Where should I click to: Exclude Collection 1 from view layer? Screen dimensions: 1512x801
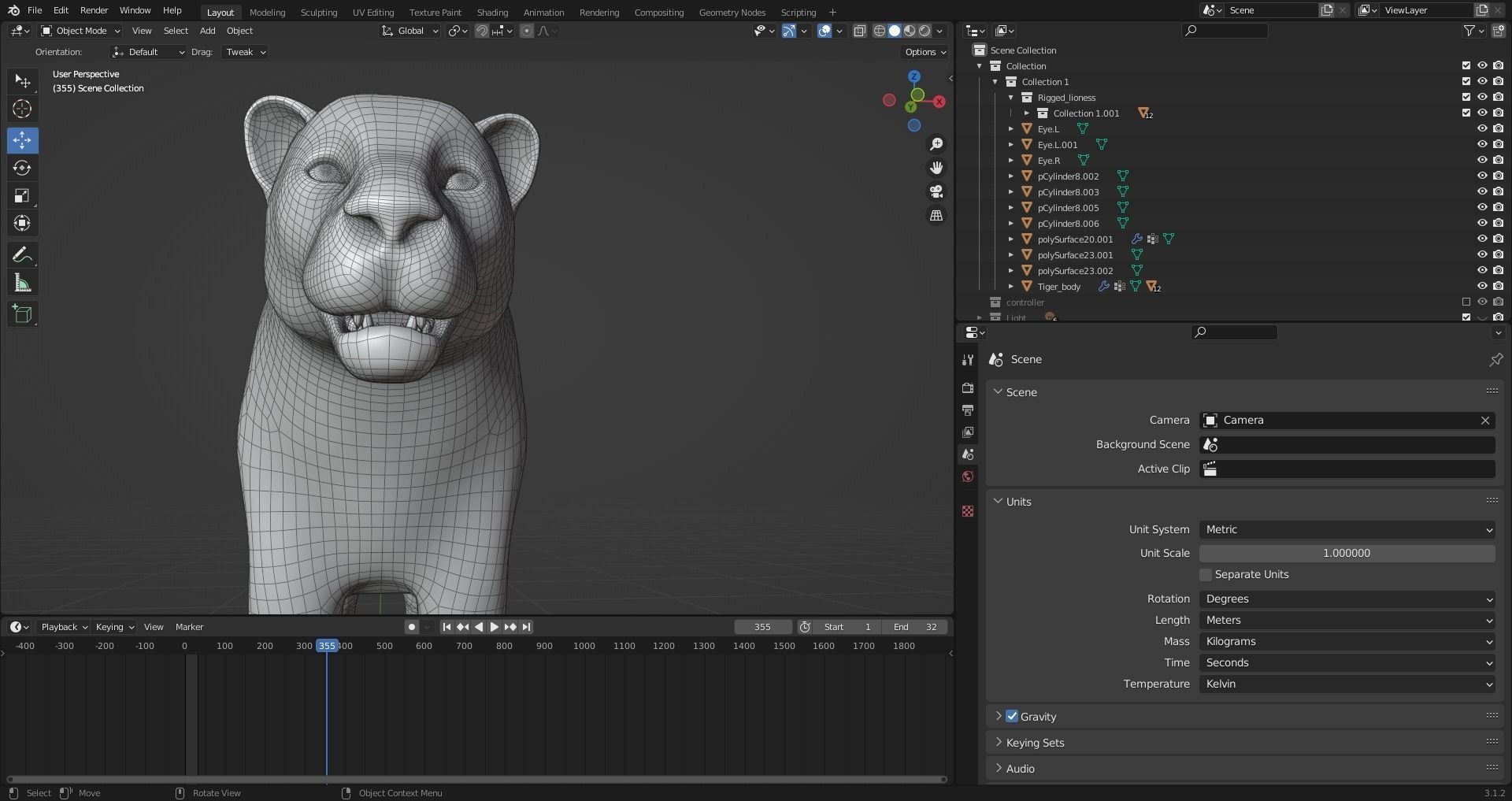1466,82
